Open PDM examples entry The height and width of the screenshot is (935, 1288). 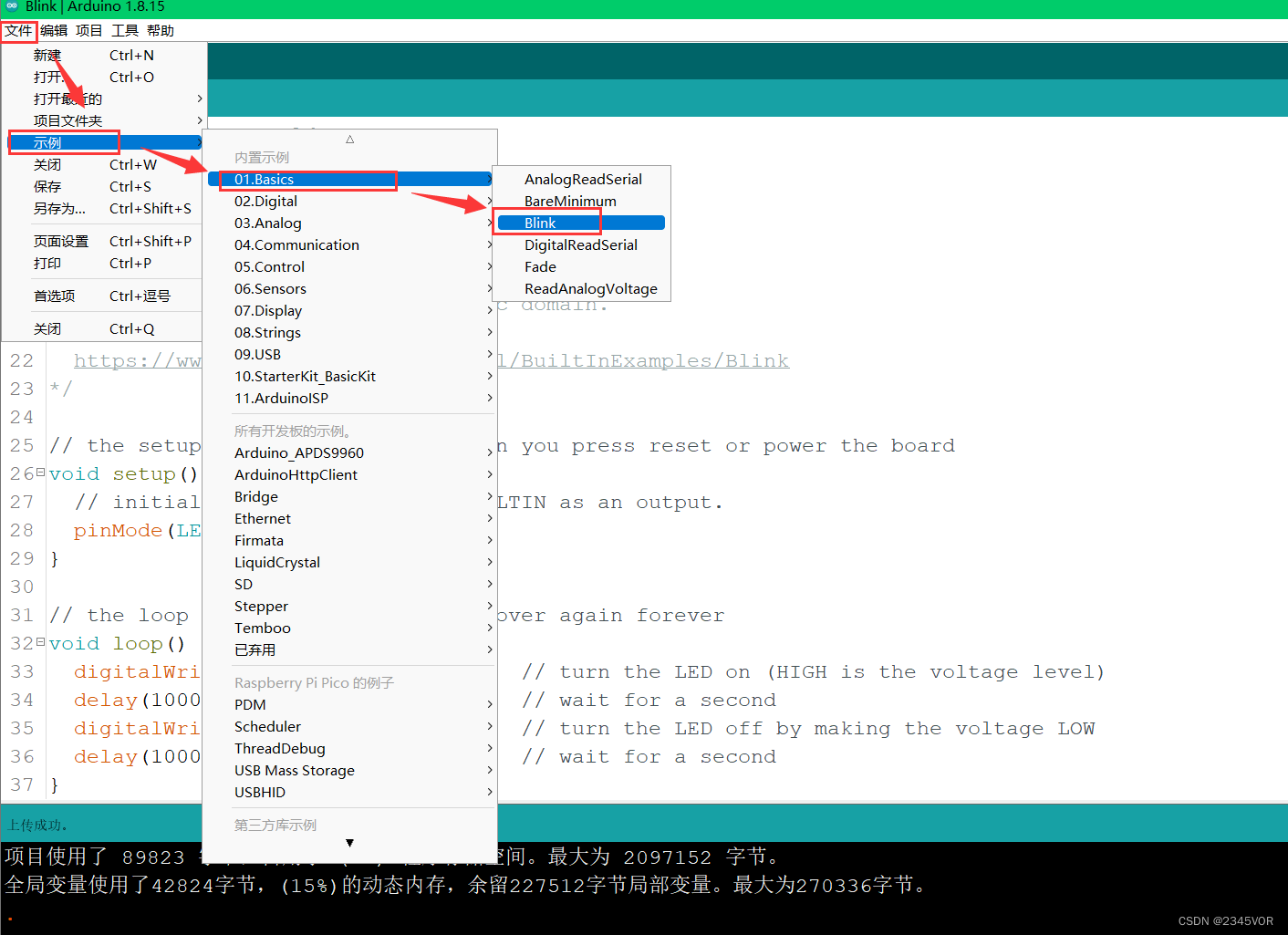click(350, 704)
